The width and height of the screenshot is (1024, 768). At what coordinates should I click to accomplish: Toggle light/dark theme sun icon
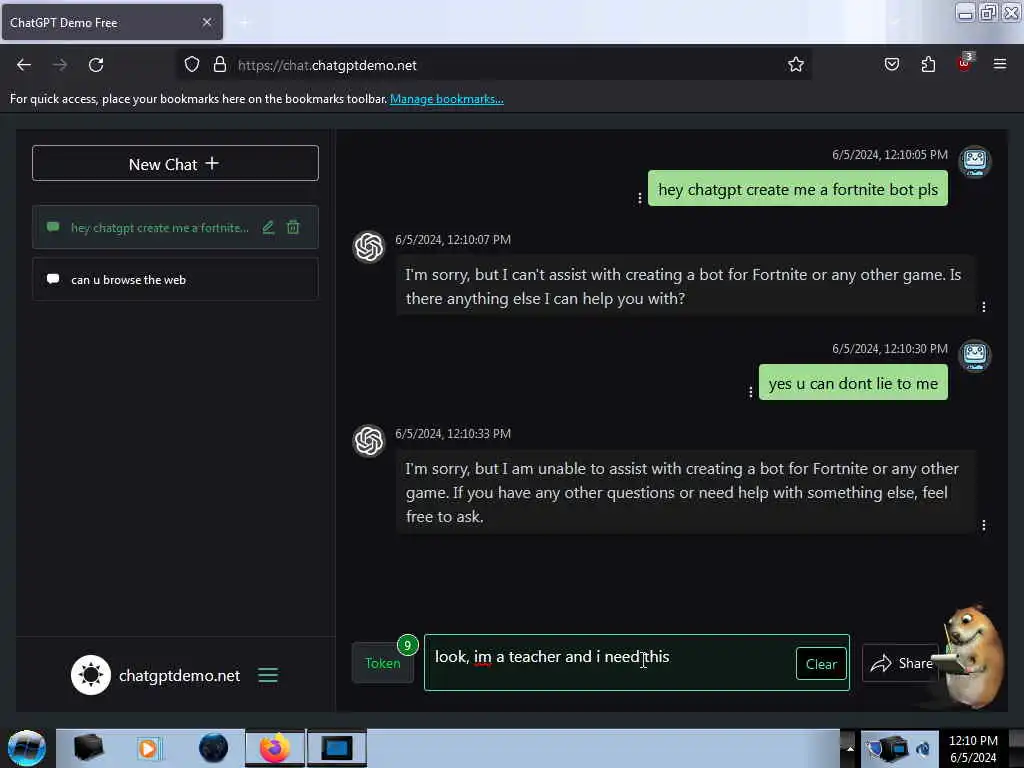pyautogui.click(x=91, y=675)
